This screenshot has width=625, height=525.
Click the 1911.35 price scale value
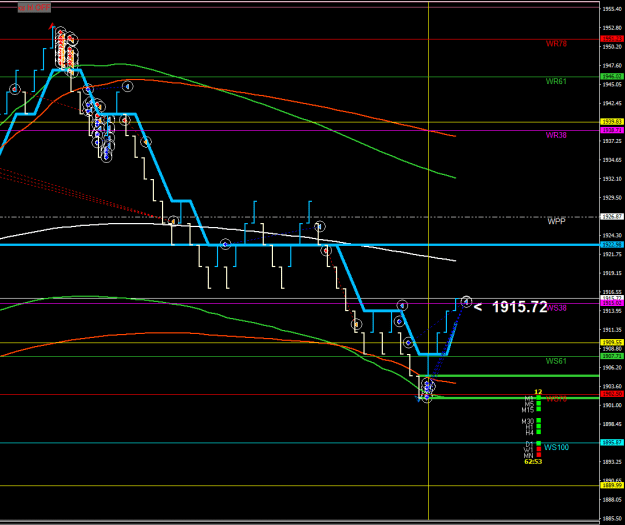[612, 330]
